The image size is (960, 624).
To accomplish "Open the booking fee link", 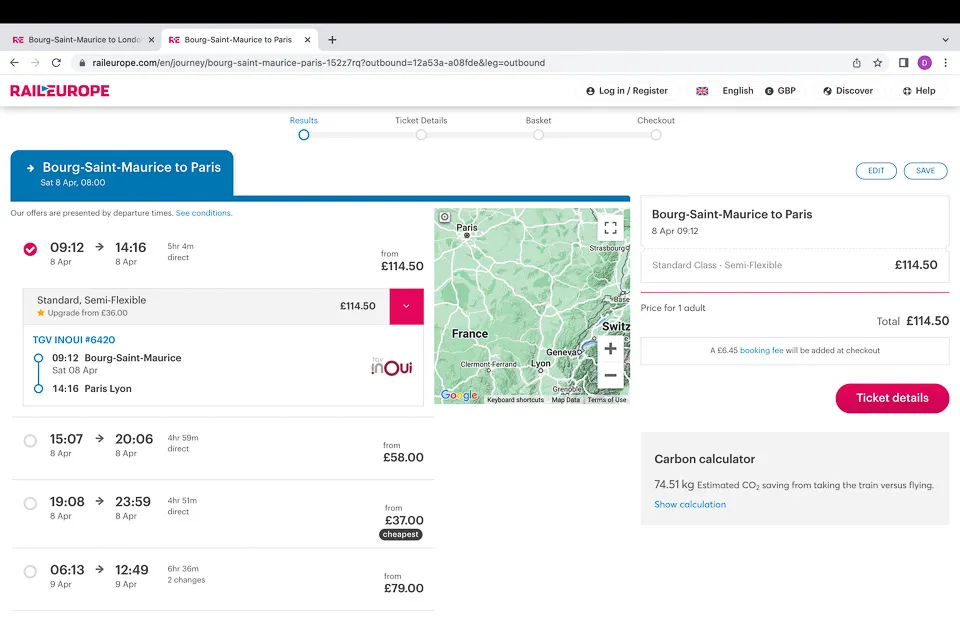I will point(762,350).
